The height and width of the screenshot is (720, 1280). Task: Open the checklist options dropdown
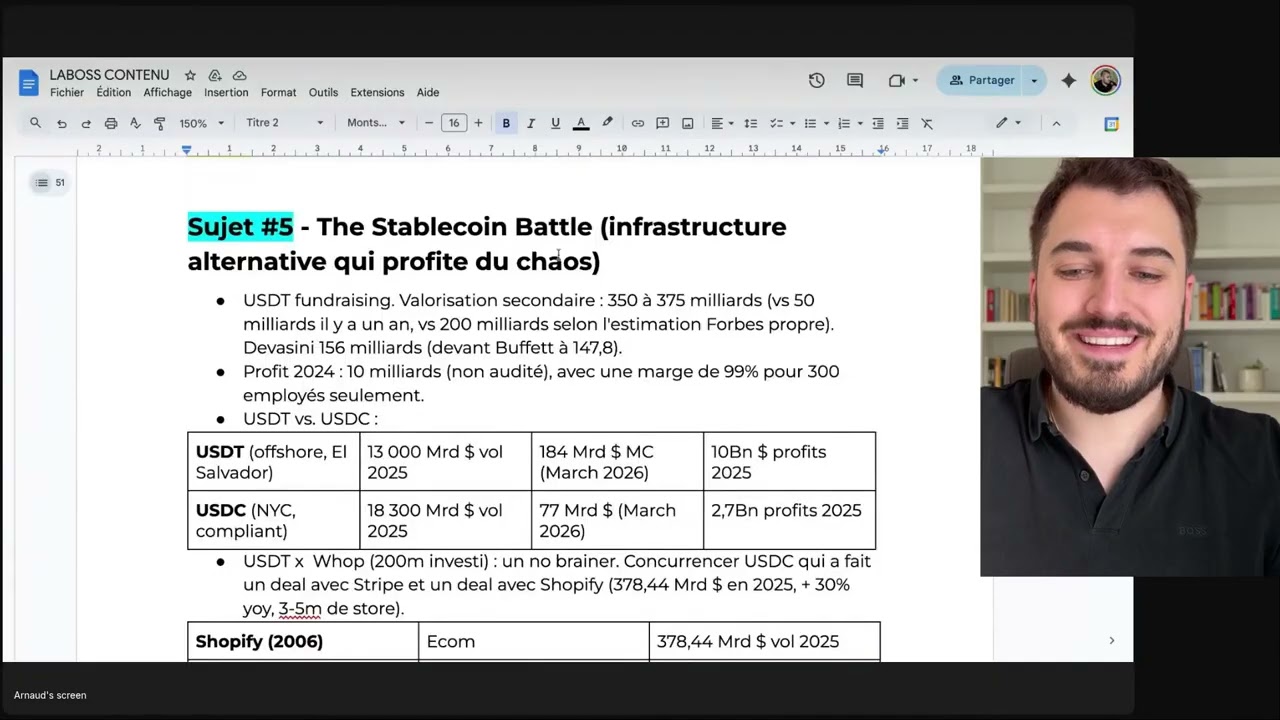781,123
